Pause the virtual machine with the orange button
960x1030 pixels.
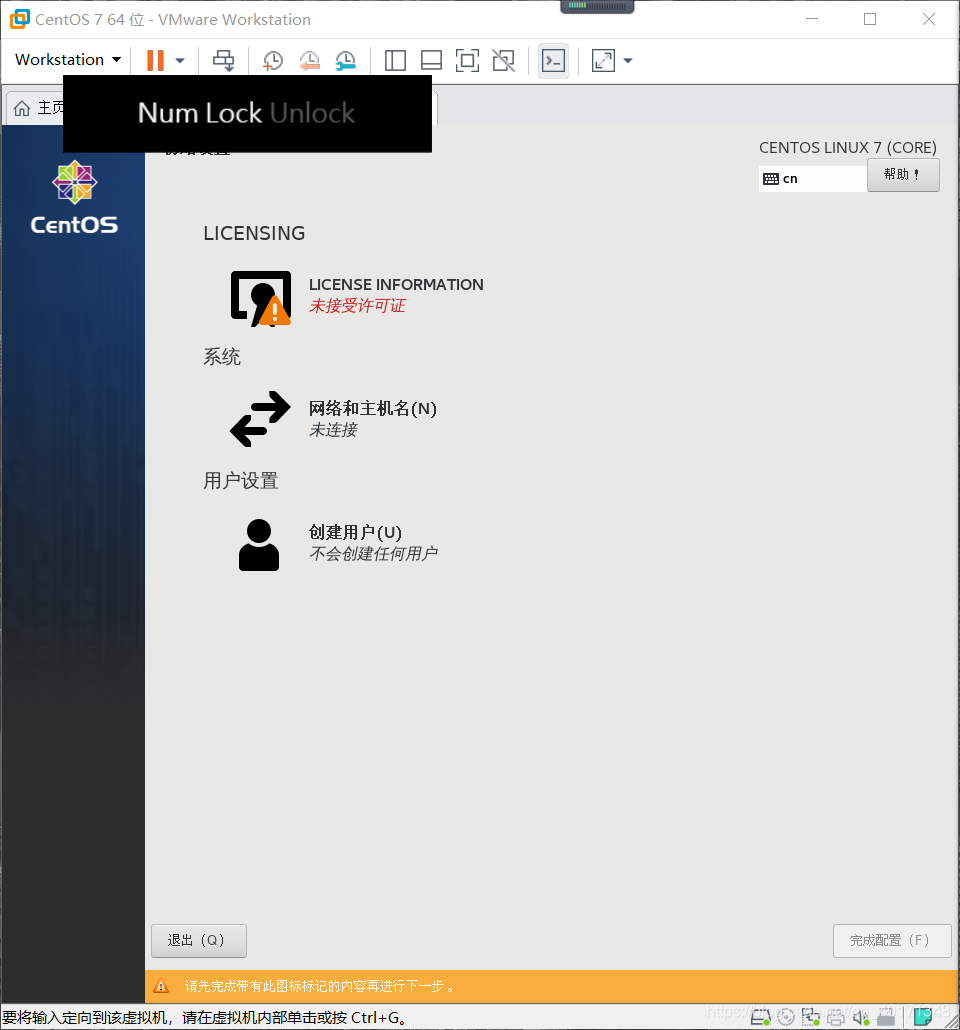(x=155, y=60)
